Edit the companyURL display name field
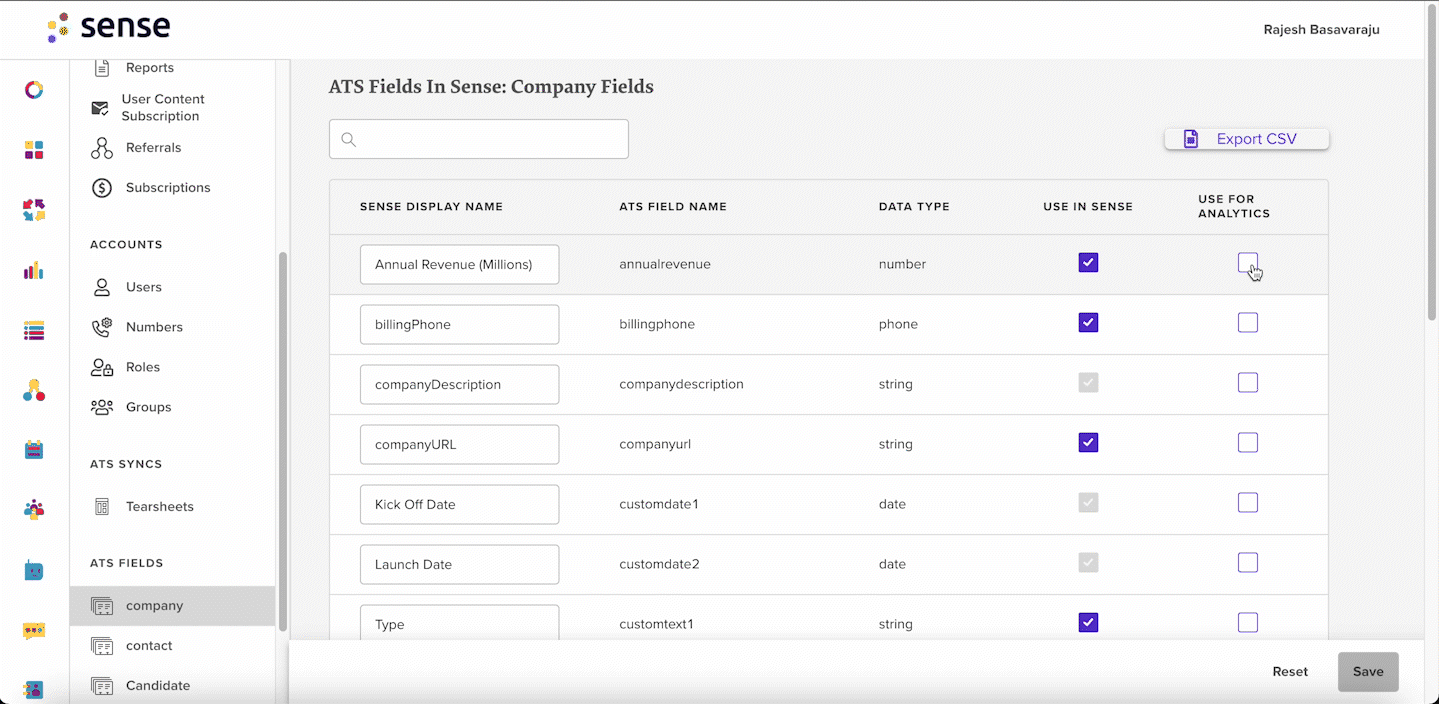This screenshot has width=1439, height=704. [x=460, y=445]
